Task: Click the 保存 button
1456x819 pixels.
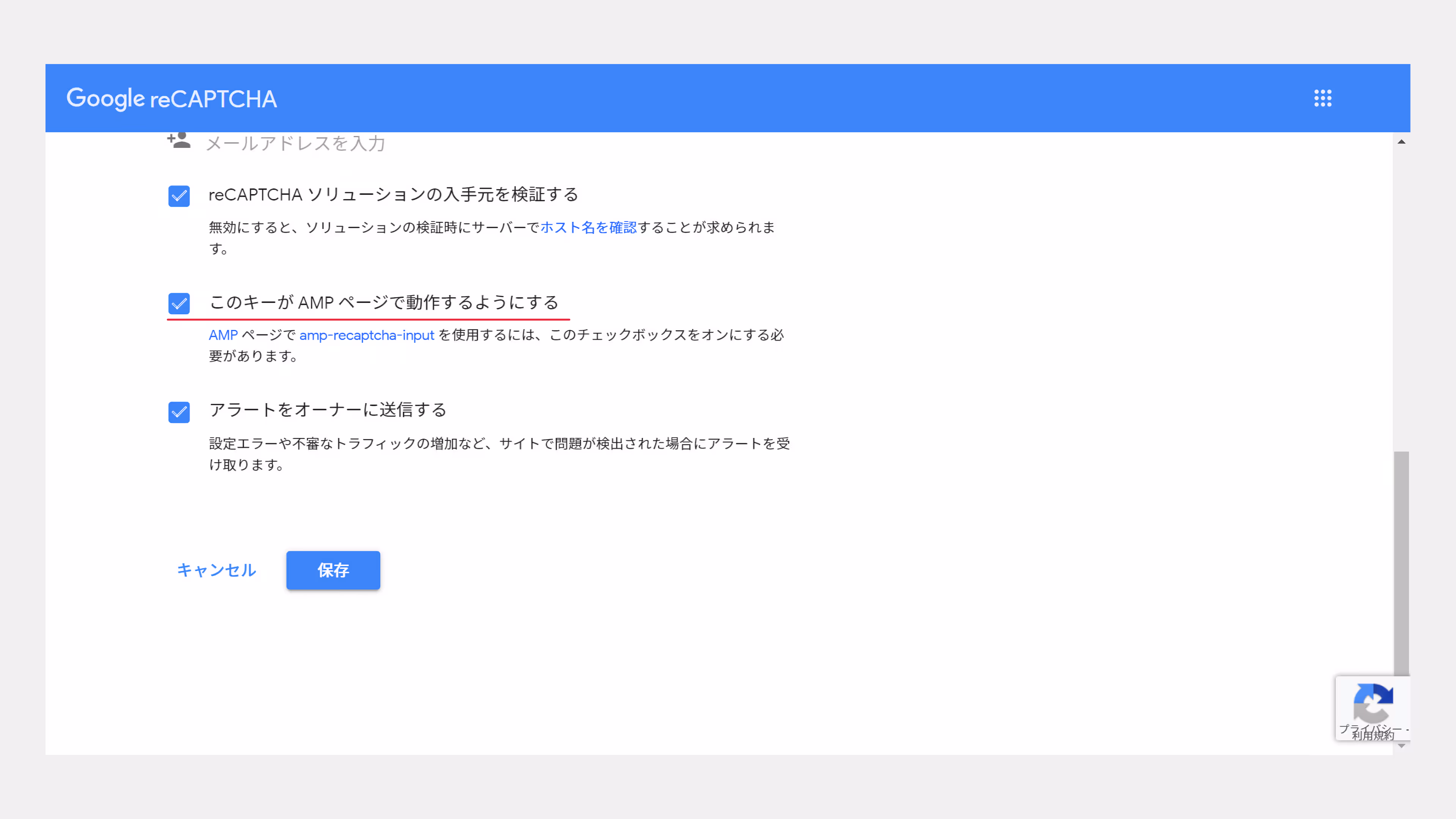Action: pyautogui.click(x=334, y=570)
